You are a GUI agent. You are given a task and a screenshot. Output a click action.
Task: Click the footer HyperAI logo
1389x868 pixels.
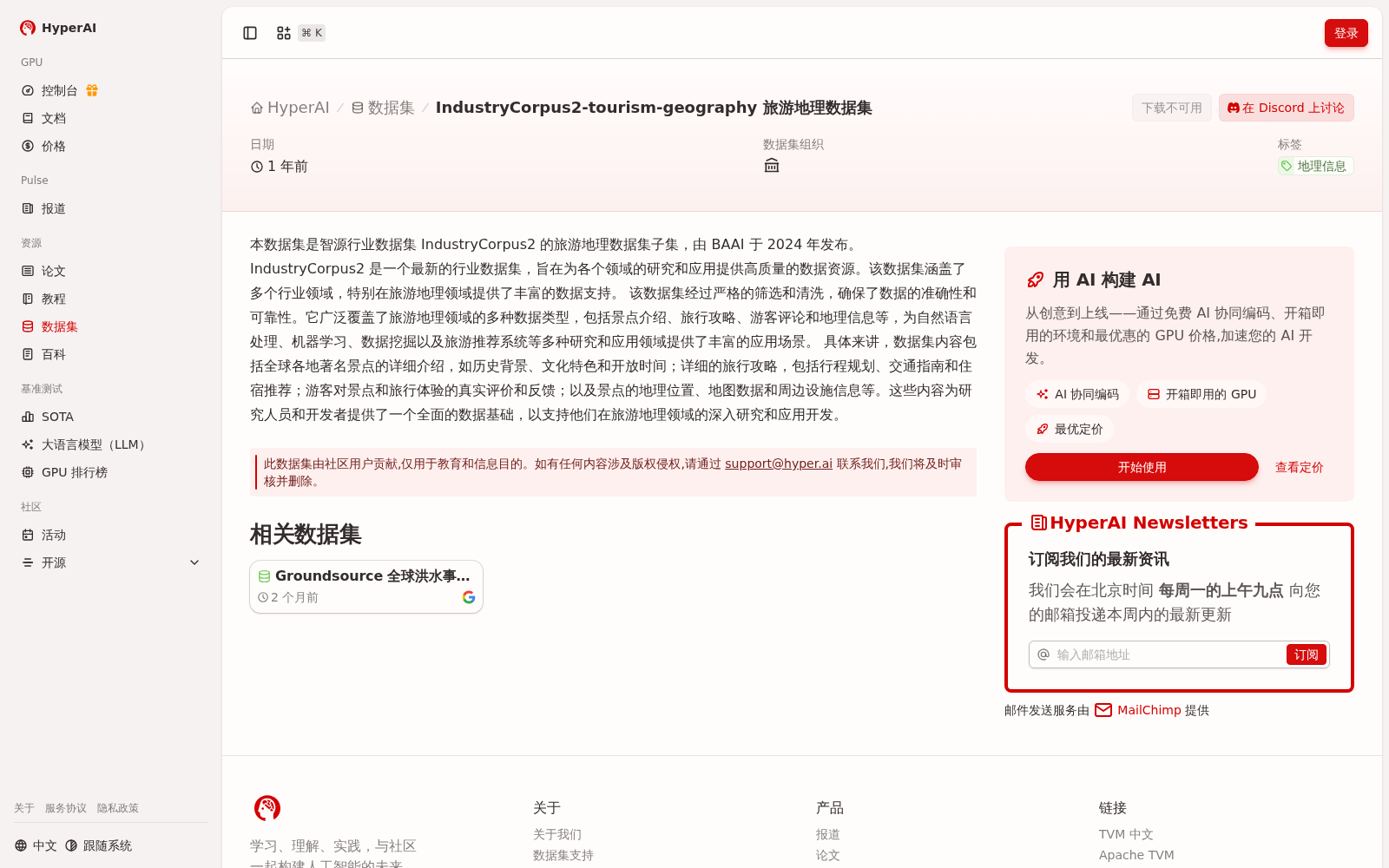pos(267,808)
